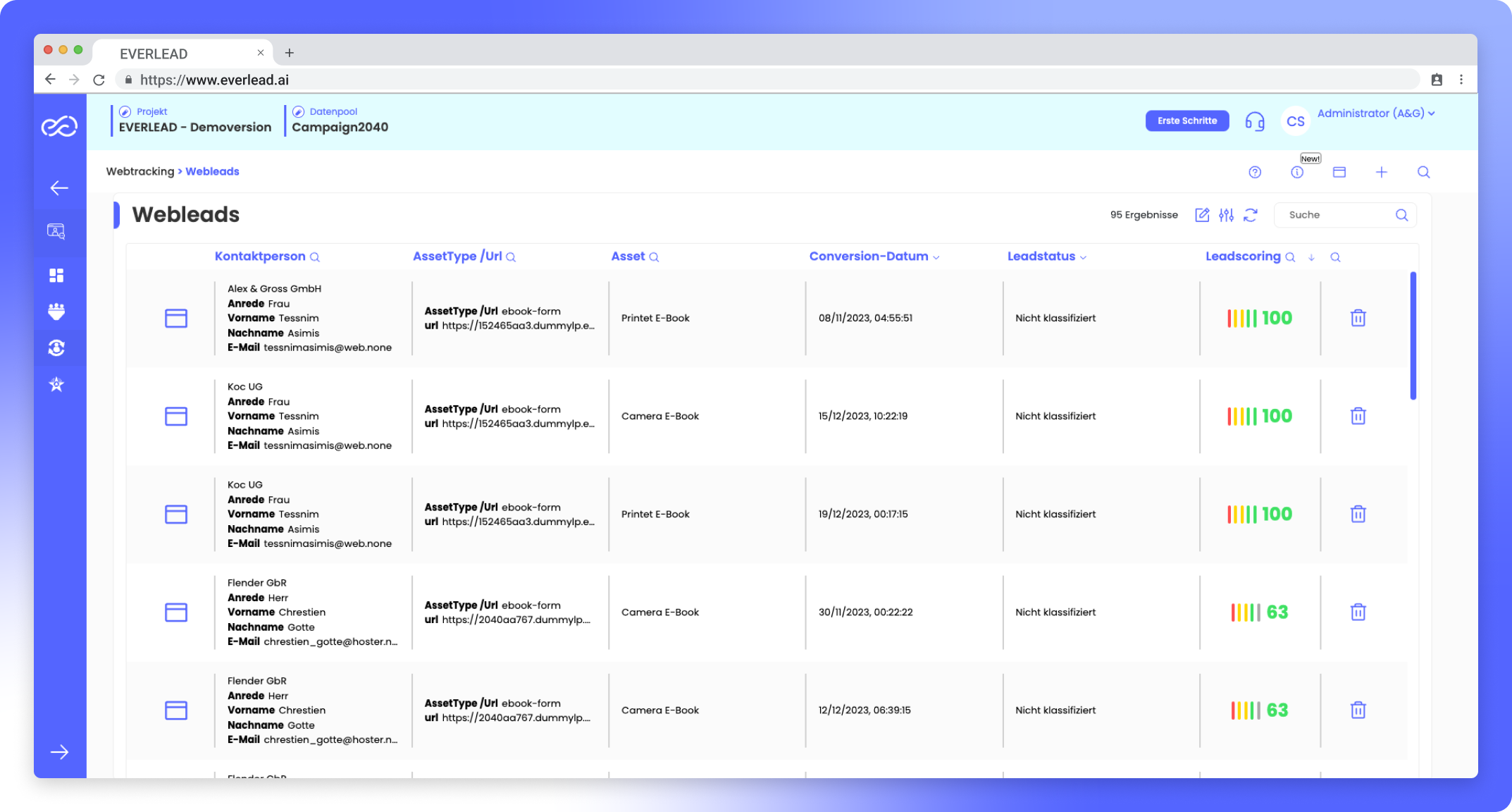Expand the Conversion-Datum column dropdown
Image resolution: width=1512 pixels, height=812 pixels.
pos(936,257)
